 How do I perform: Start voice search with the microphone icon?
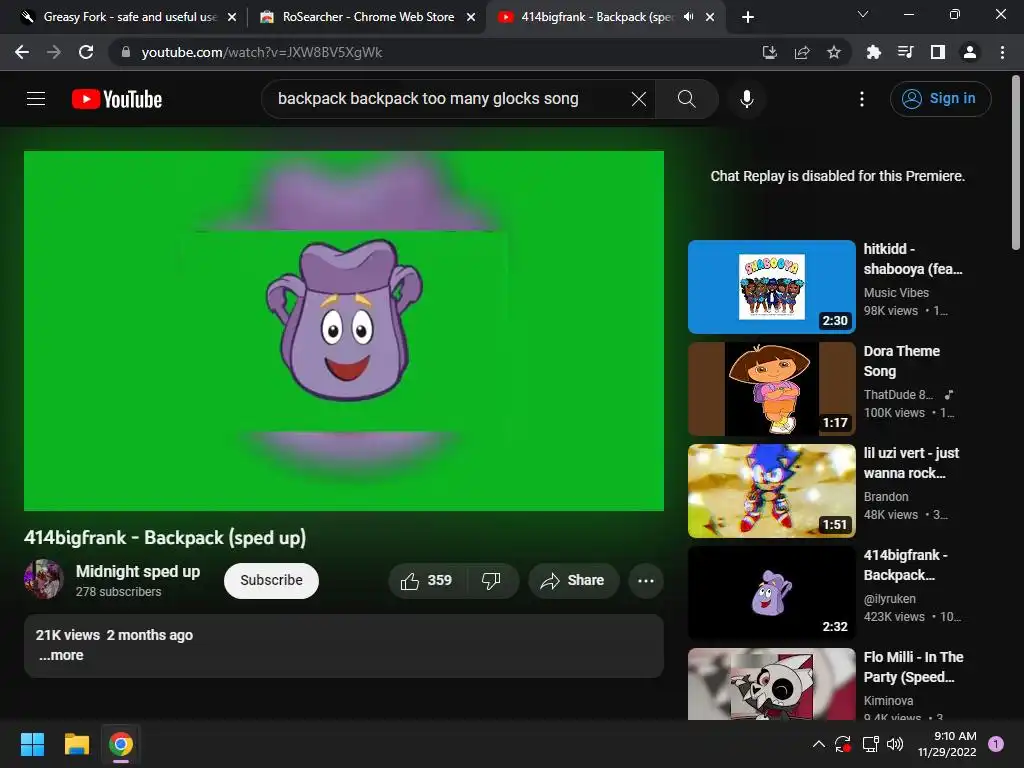click(746, 99)
